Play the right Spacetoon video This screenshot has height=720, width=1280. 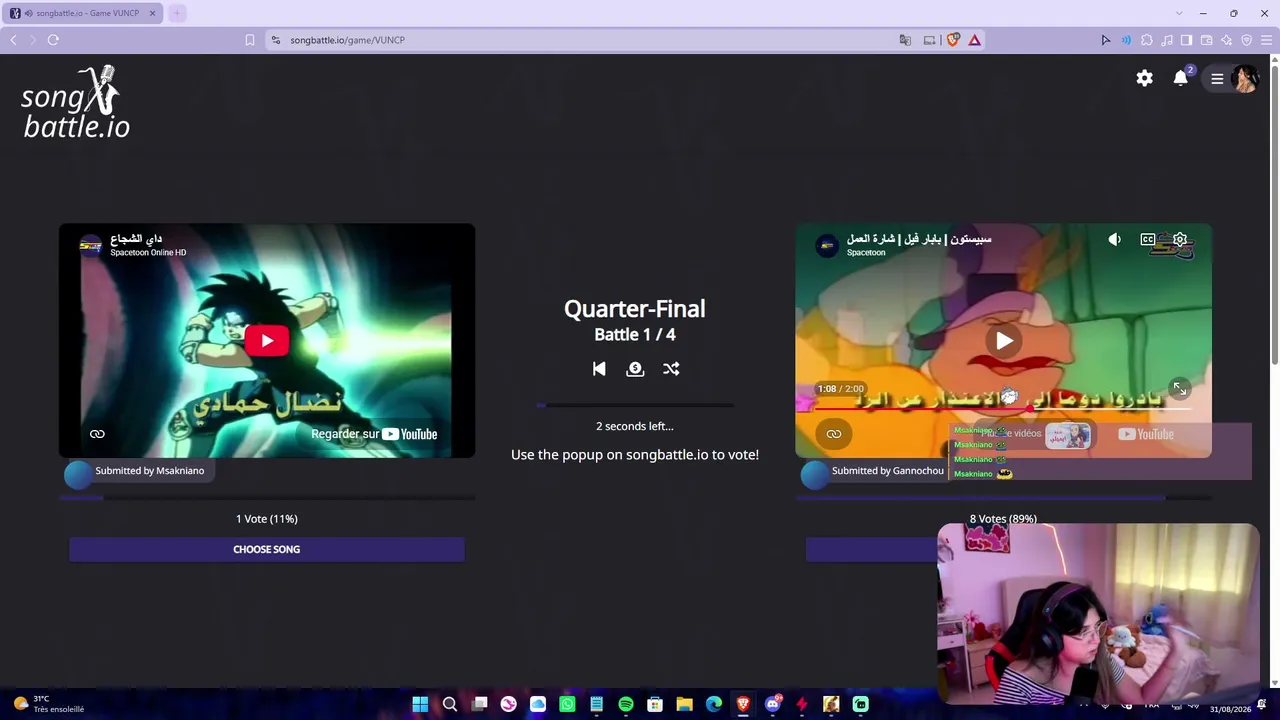pyautogui.click(x=1004, y=341)
